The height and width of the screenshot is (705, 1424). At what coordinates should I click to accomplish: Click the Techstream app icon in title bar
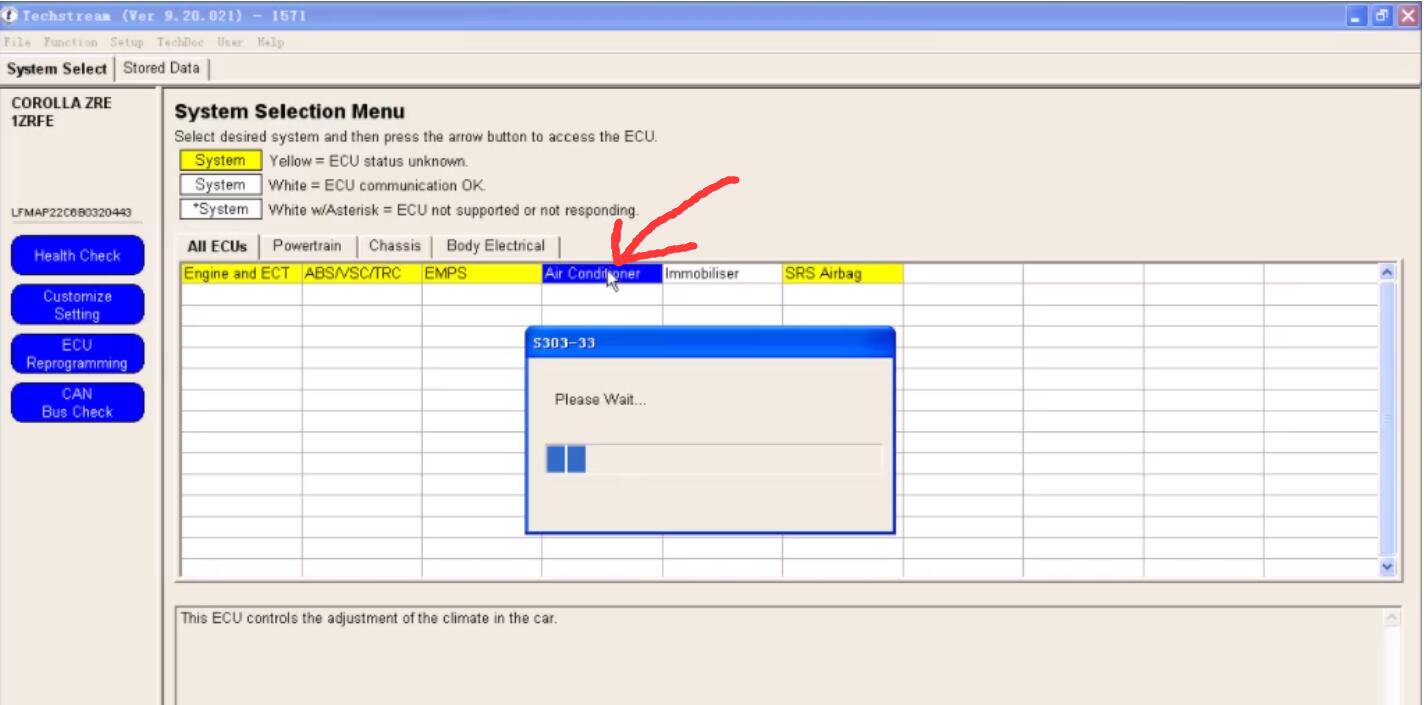point(10,16)
